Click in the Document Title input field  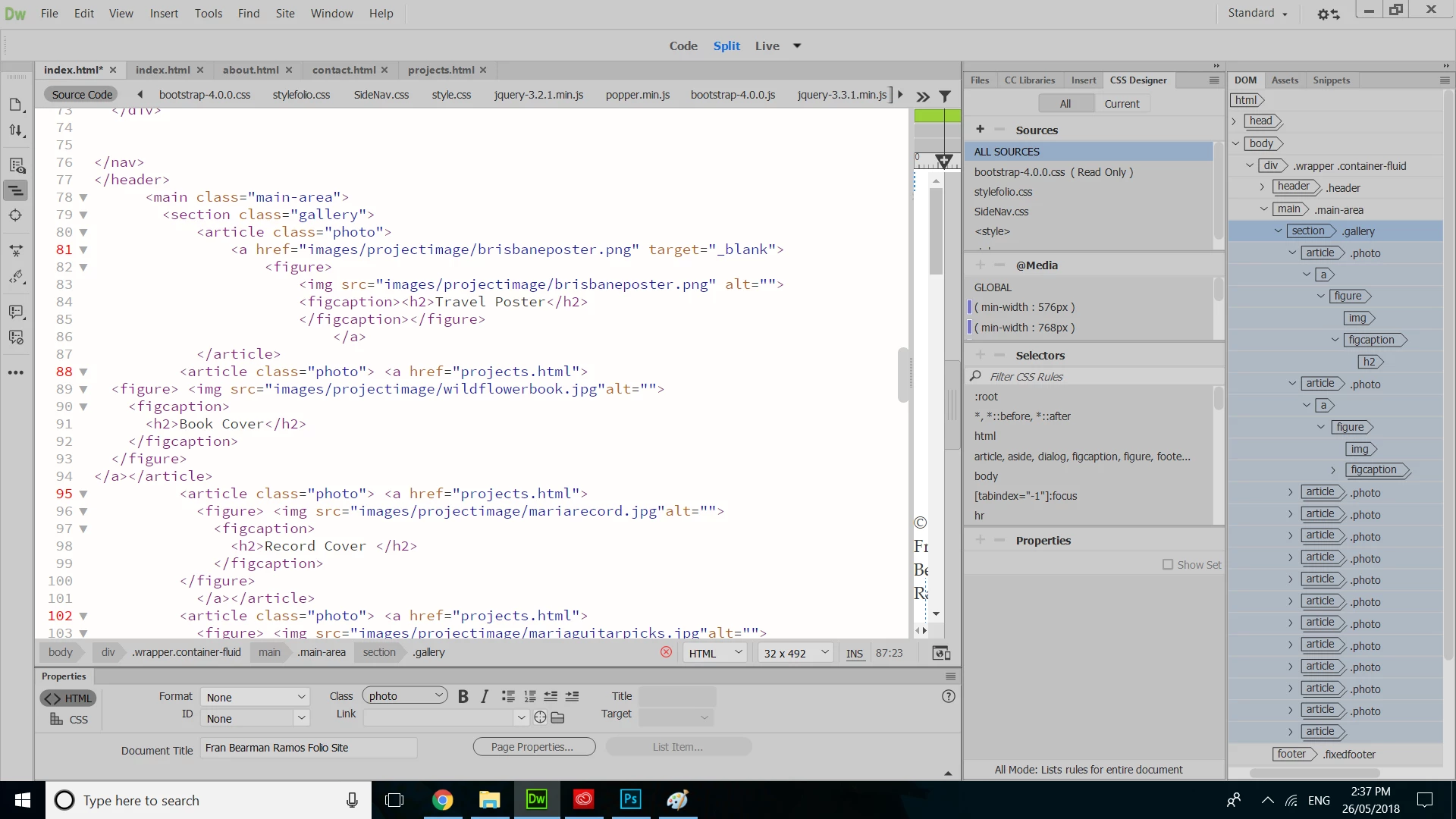click(x=308, y=748)
